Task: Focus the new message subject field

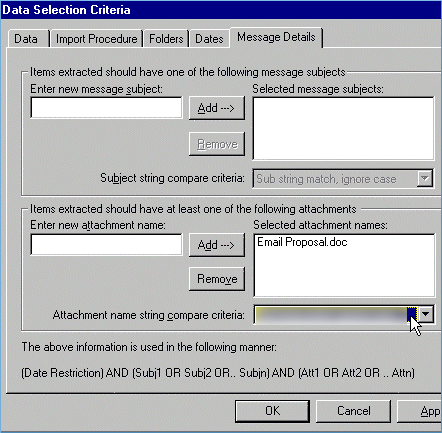Action: click(106, 107)
